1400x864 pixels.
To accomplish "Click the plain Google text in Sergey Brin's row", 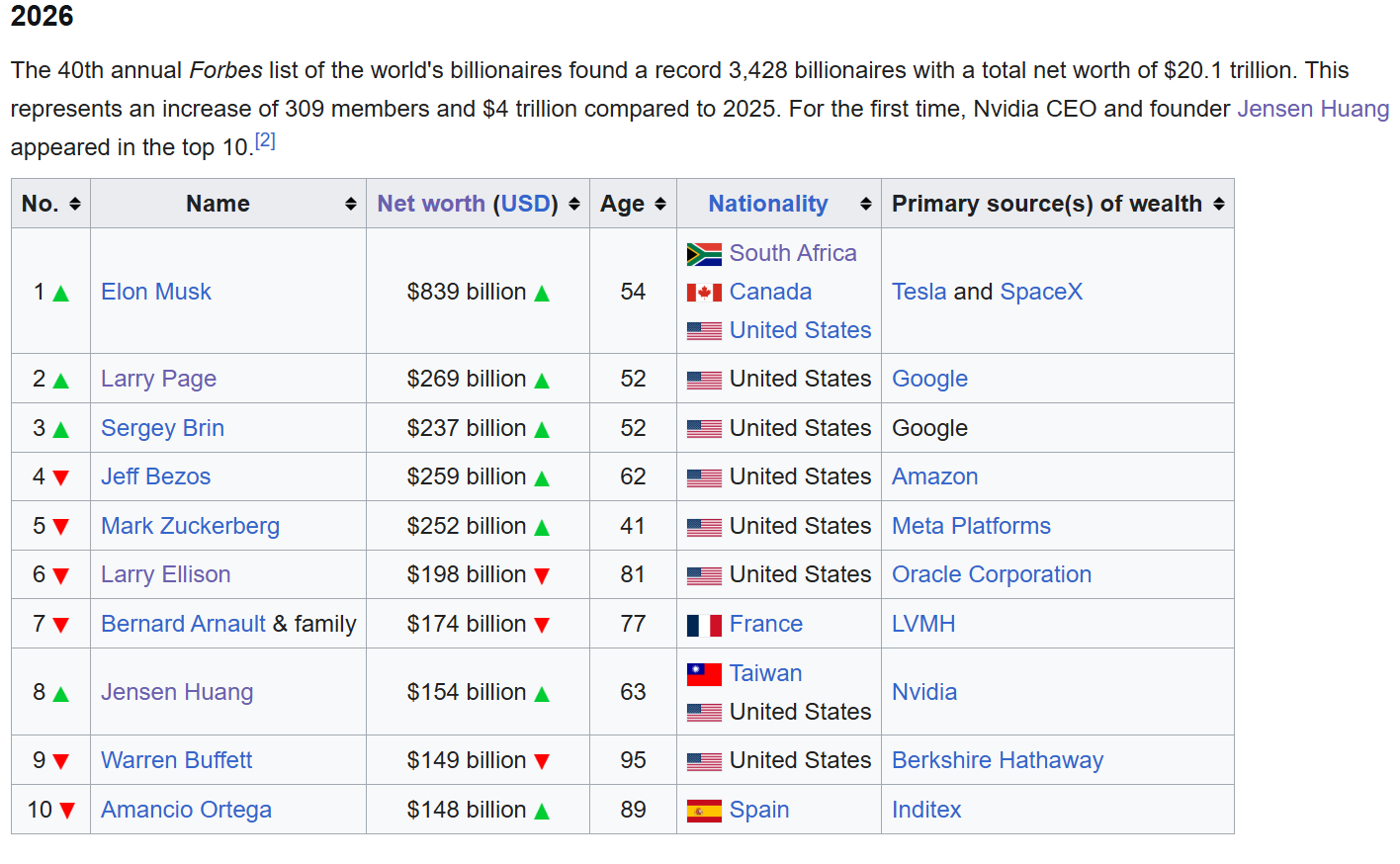I will pyautogui.click(x=929, y=428).
